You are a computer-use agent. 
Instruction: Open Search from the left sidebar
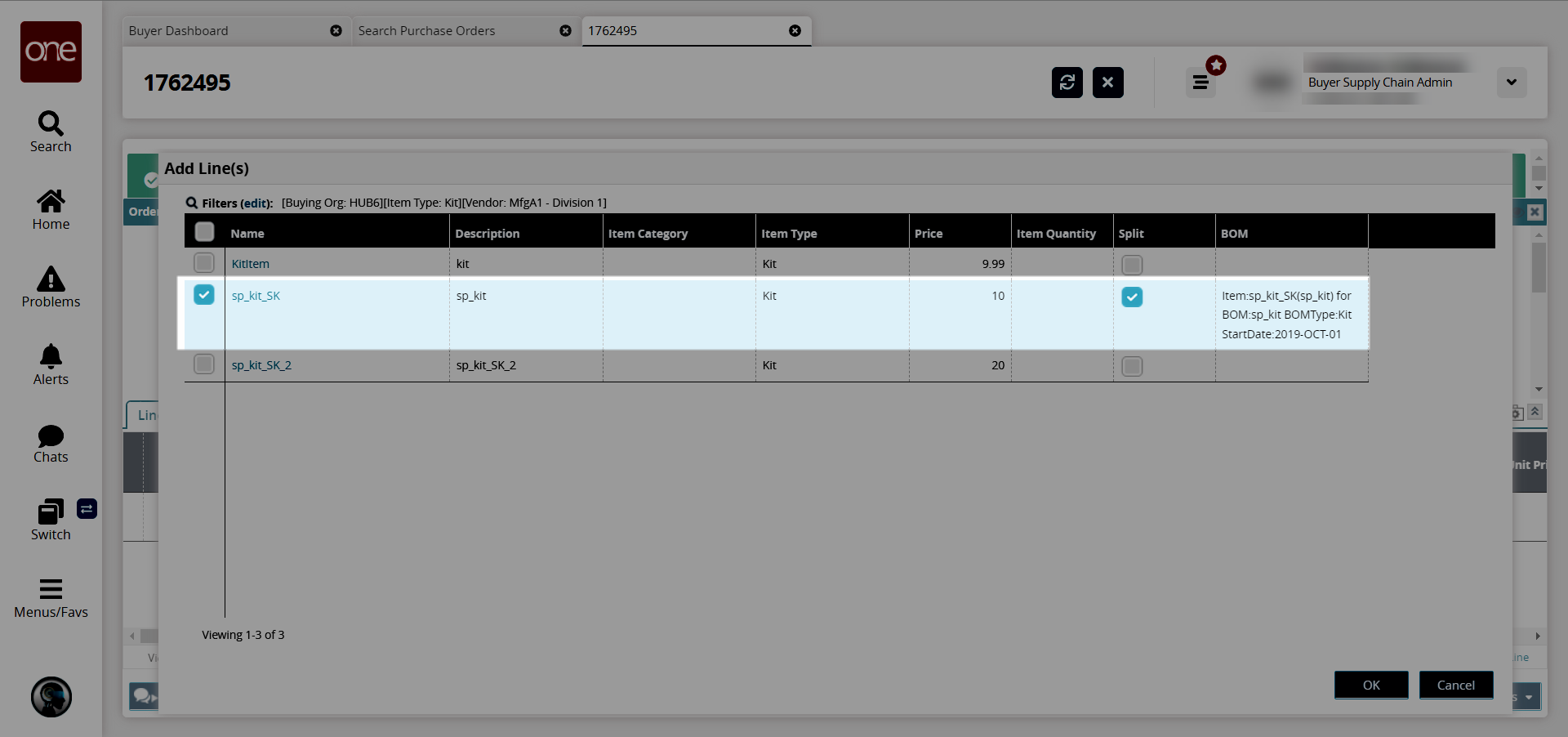[51, 132]
